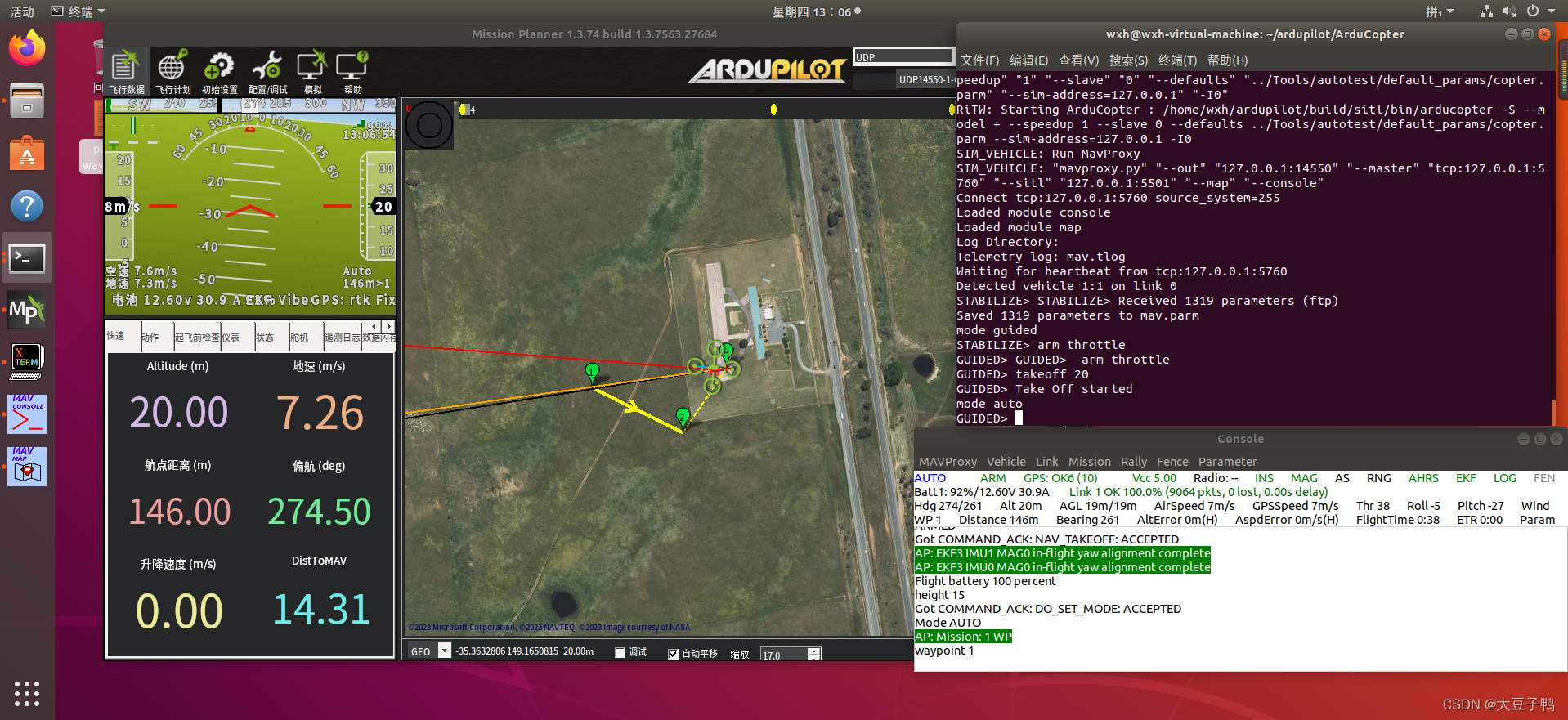Open terminal 终端(T) menu
Image resolution: width=1568 pixels, height=720 pixels.
[x=1177, y=60]
